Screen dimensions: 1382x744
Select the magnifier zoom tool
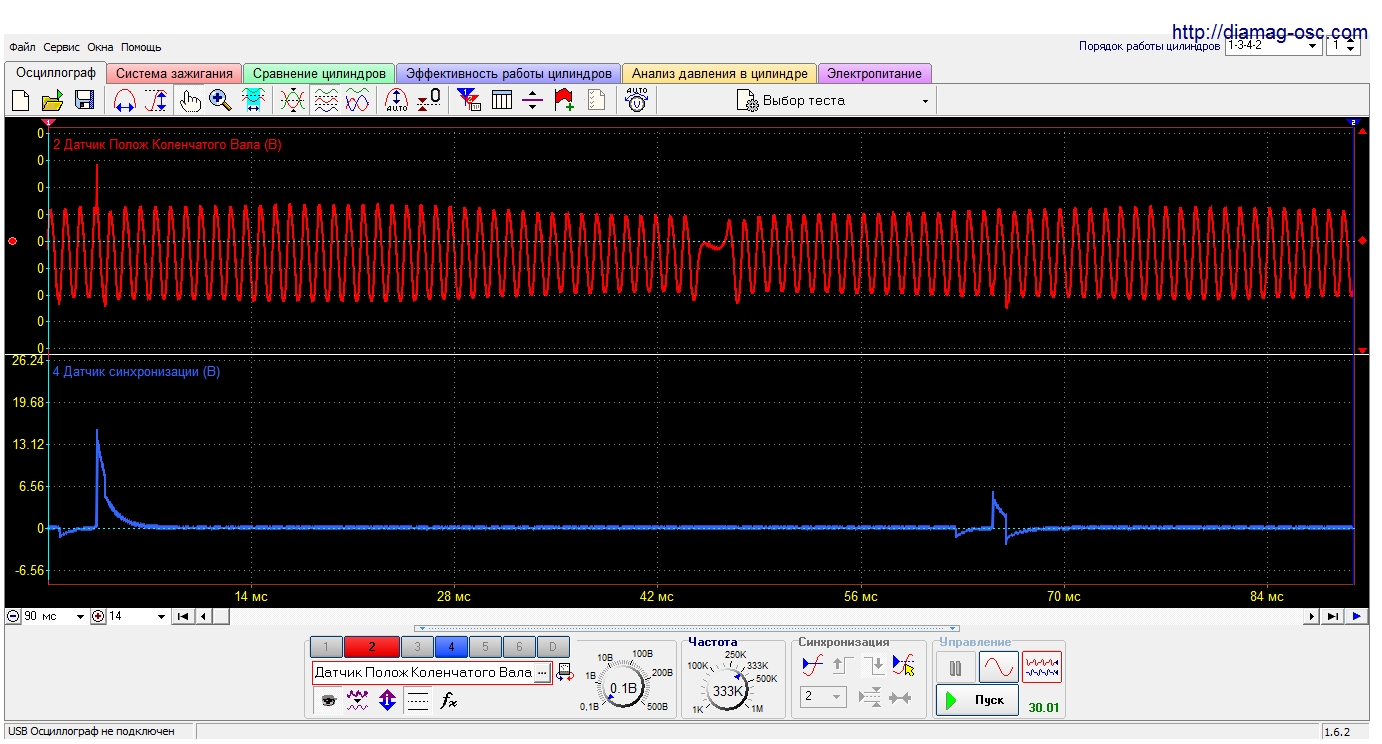click(220, 100)
